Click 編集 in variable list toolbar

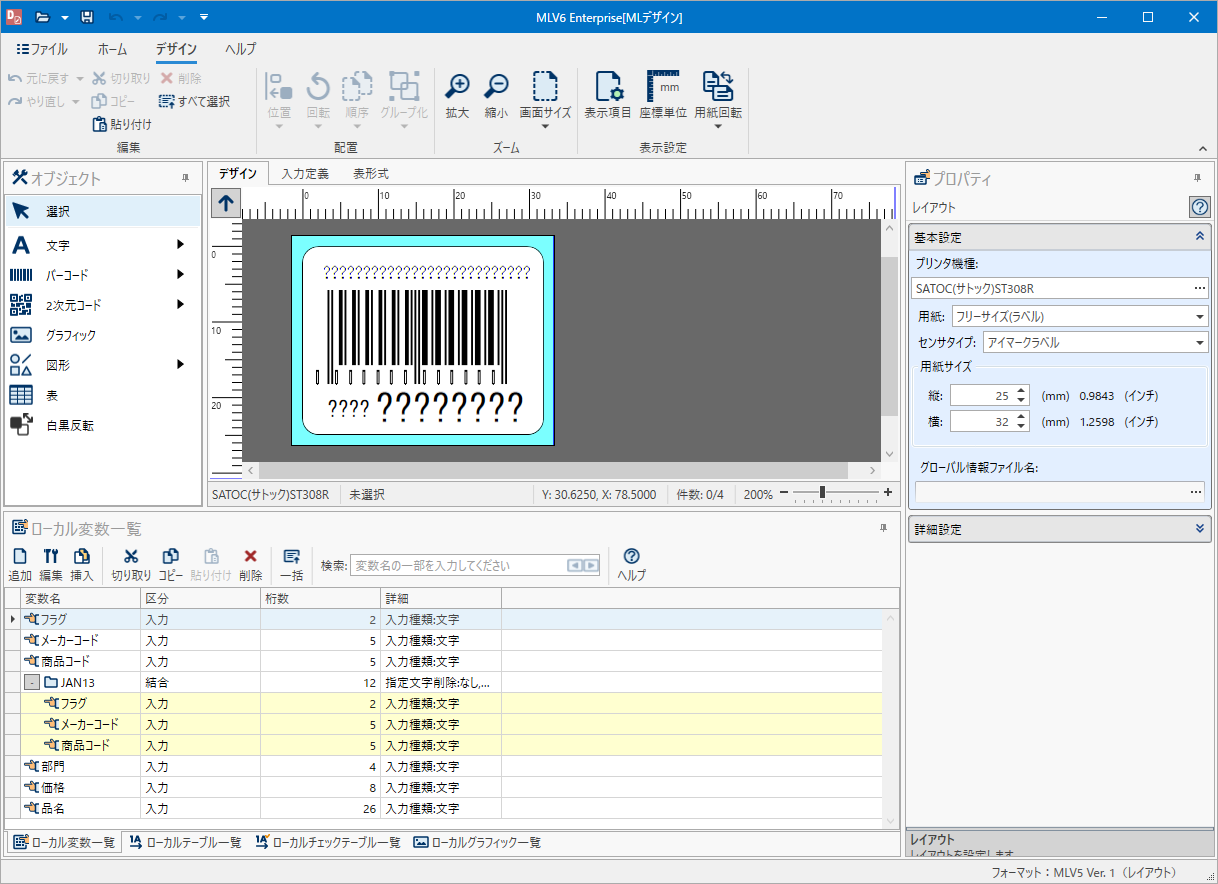click(x=51, y=565)
